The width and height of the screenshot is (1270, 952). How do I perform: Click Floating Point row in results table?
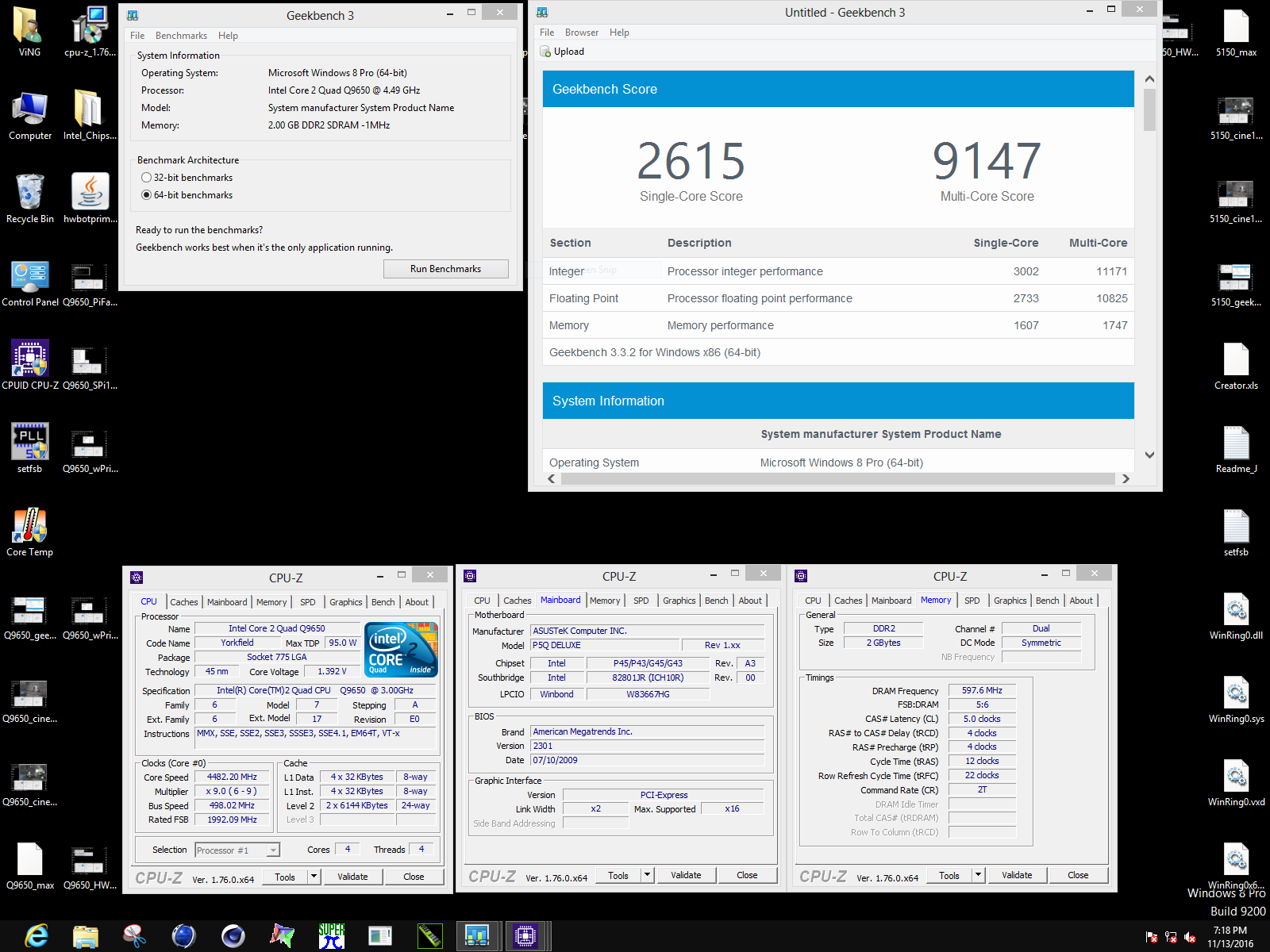(x=838, y=298)
